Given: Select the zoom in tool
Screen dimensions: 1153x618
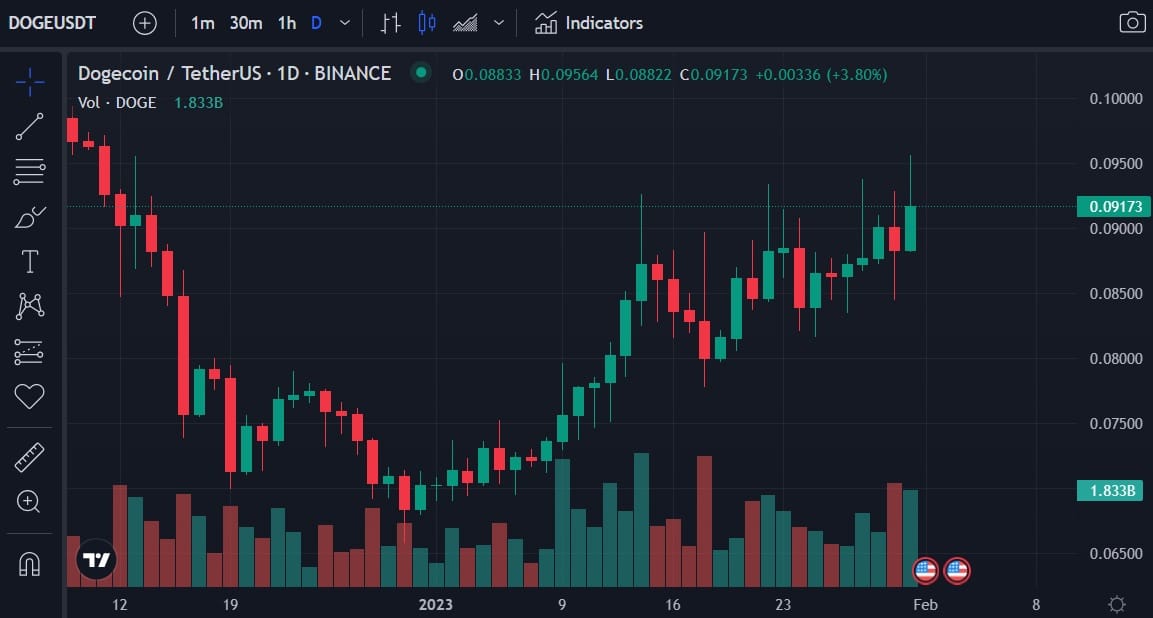Looking at the screenshot, I should pos(28,502).
